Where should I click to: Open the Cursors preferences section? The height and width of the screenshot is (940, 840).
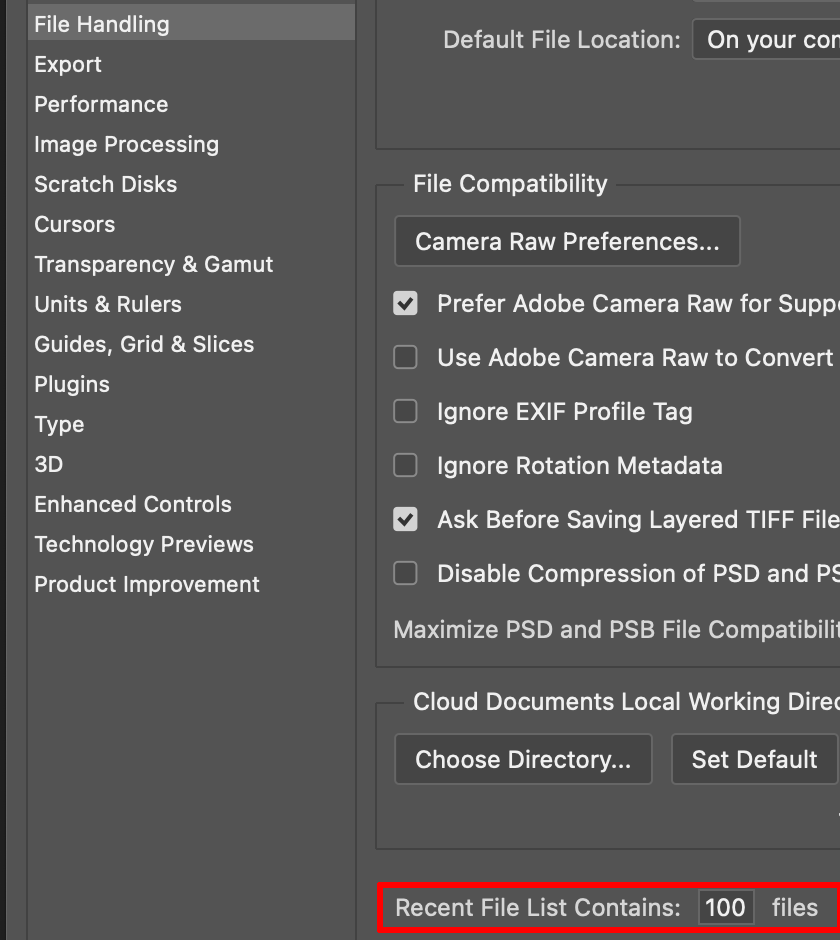click(74, 224)
